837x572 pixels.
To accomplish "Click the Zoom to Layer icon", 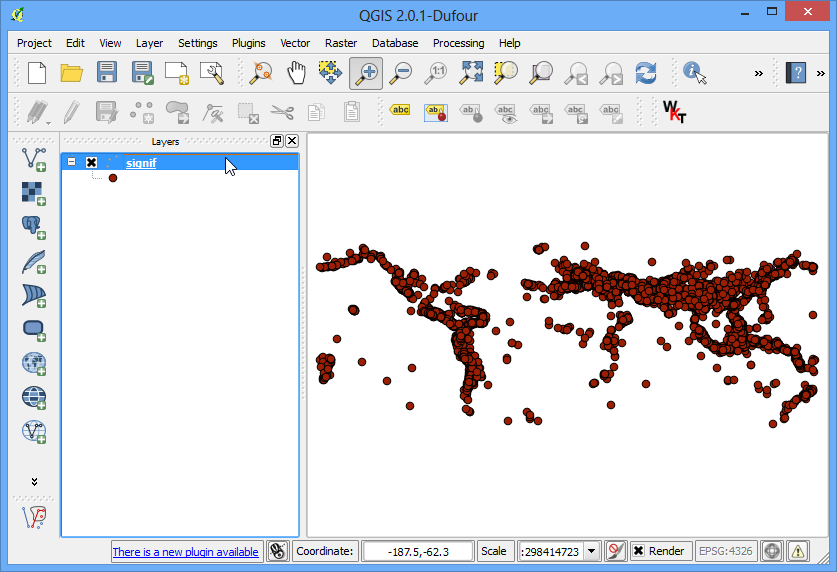I will click(541, 73).
